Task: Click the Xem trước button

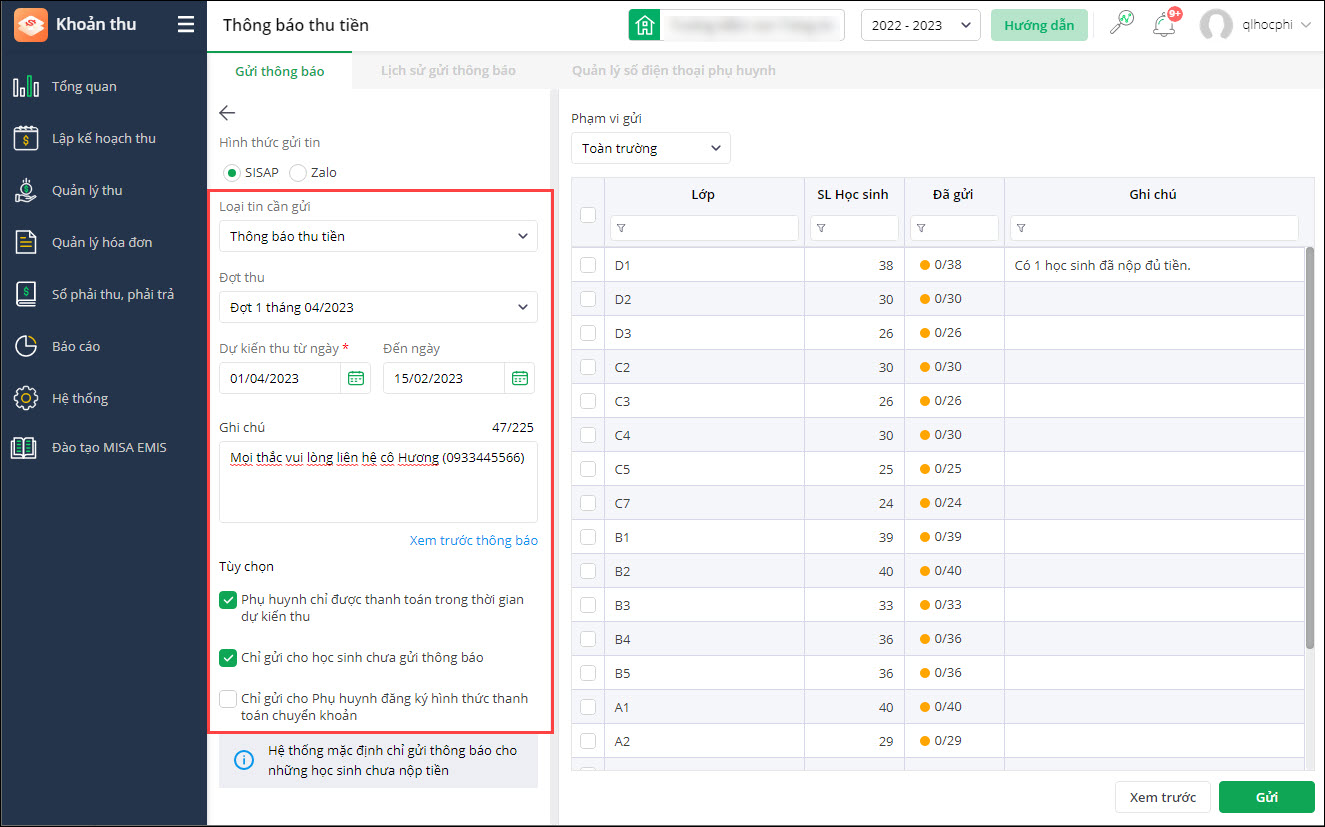Action: [x=1163, y=797]
